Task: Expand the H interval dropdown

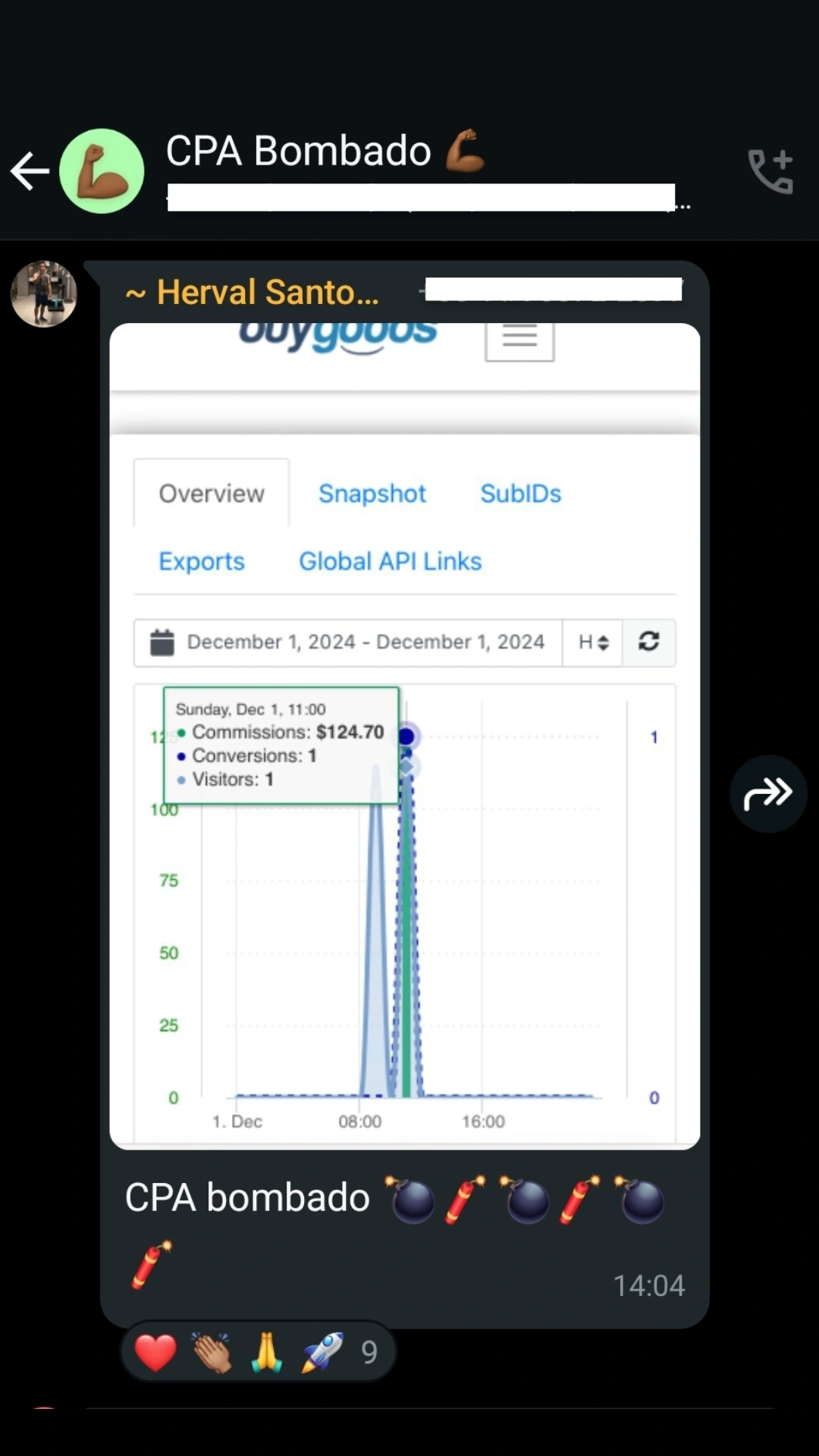Action: (593, 642)
